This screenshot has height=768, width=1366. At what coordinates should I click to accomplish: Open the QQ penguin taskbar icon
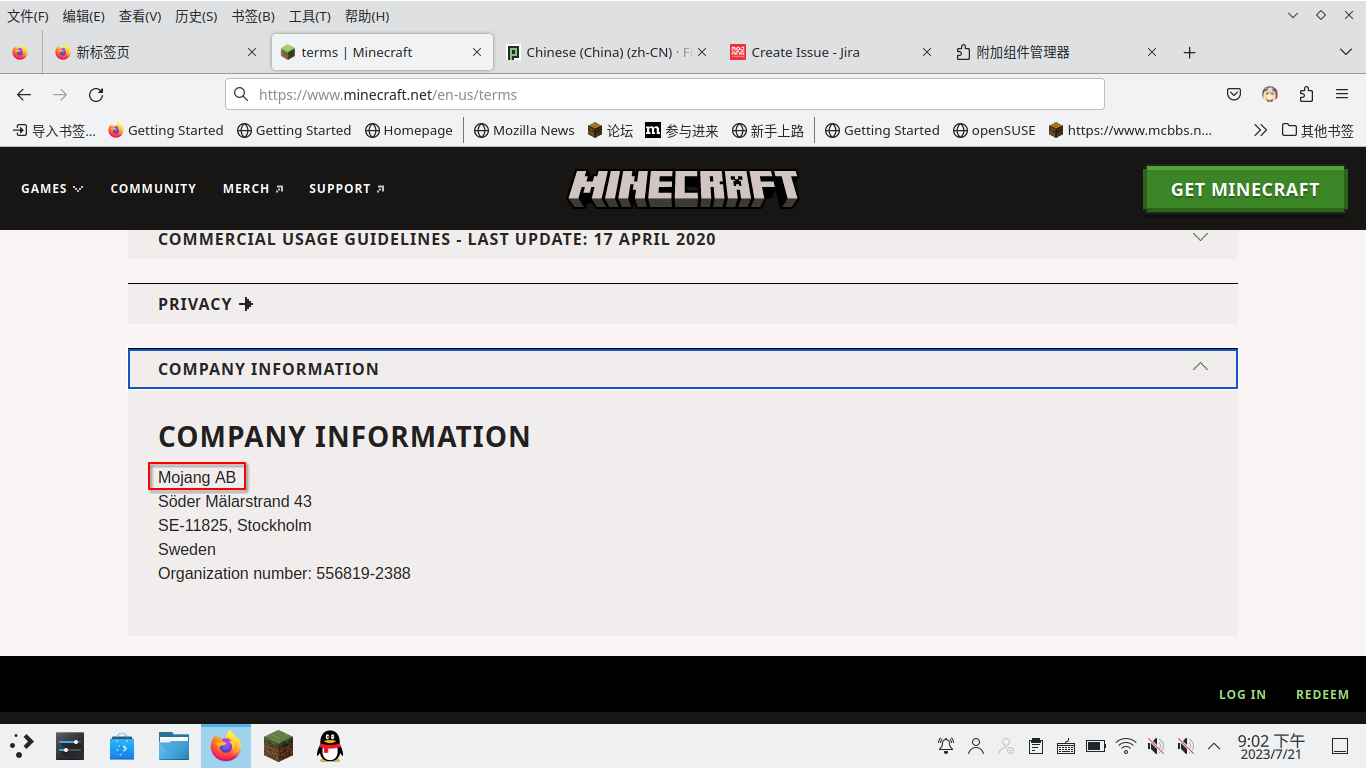click(x=330, y=746)
